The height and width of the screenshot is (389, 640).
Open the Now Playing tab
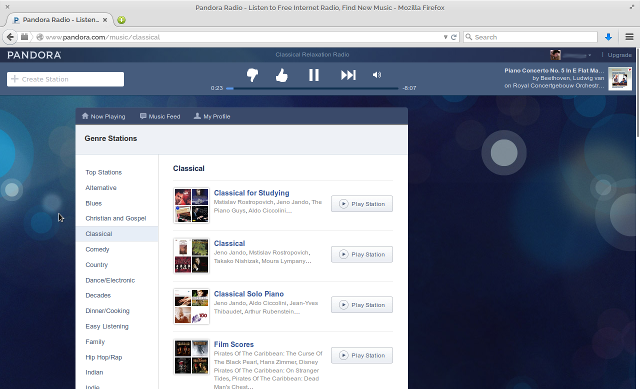pos(103,116)
